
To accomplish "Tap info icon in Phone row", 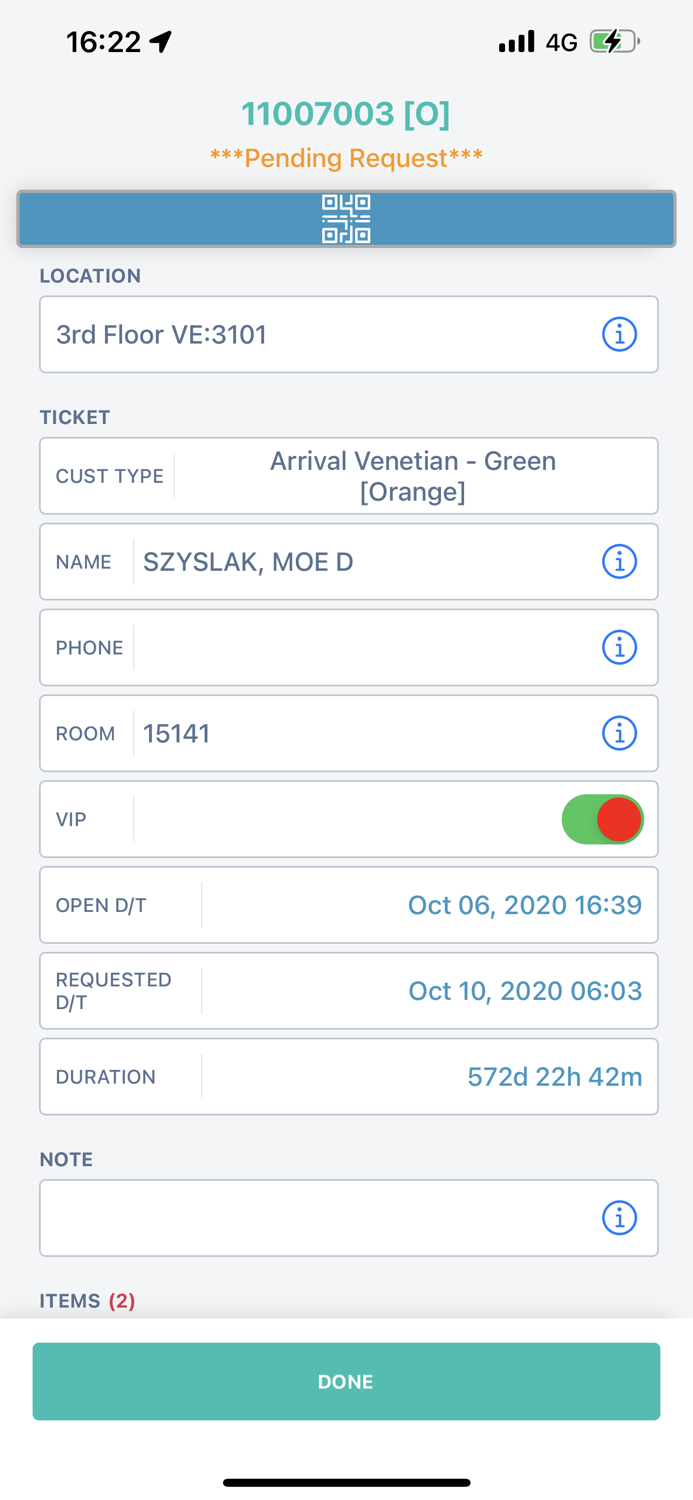I will click(619, 648).
